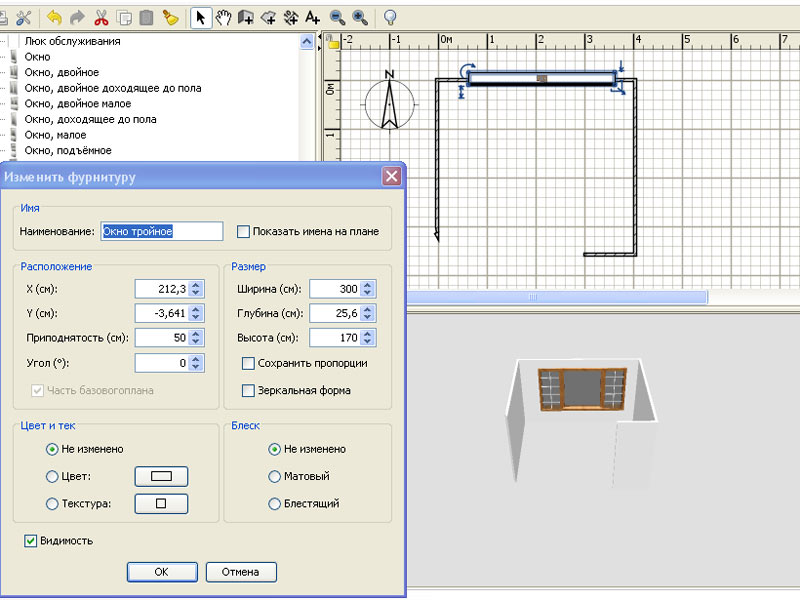Screen dimensions: 800x600
Task: Open the Цвет color picker button
Action: (161, 477)
